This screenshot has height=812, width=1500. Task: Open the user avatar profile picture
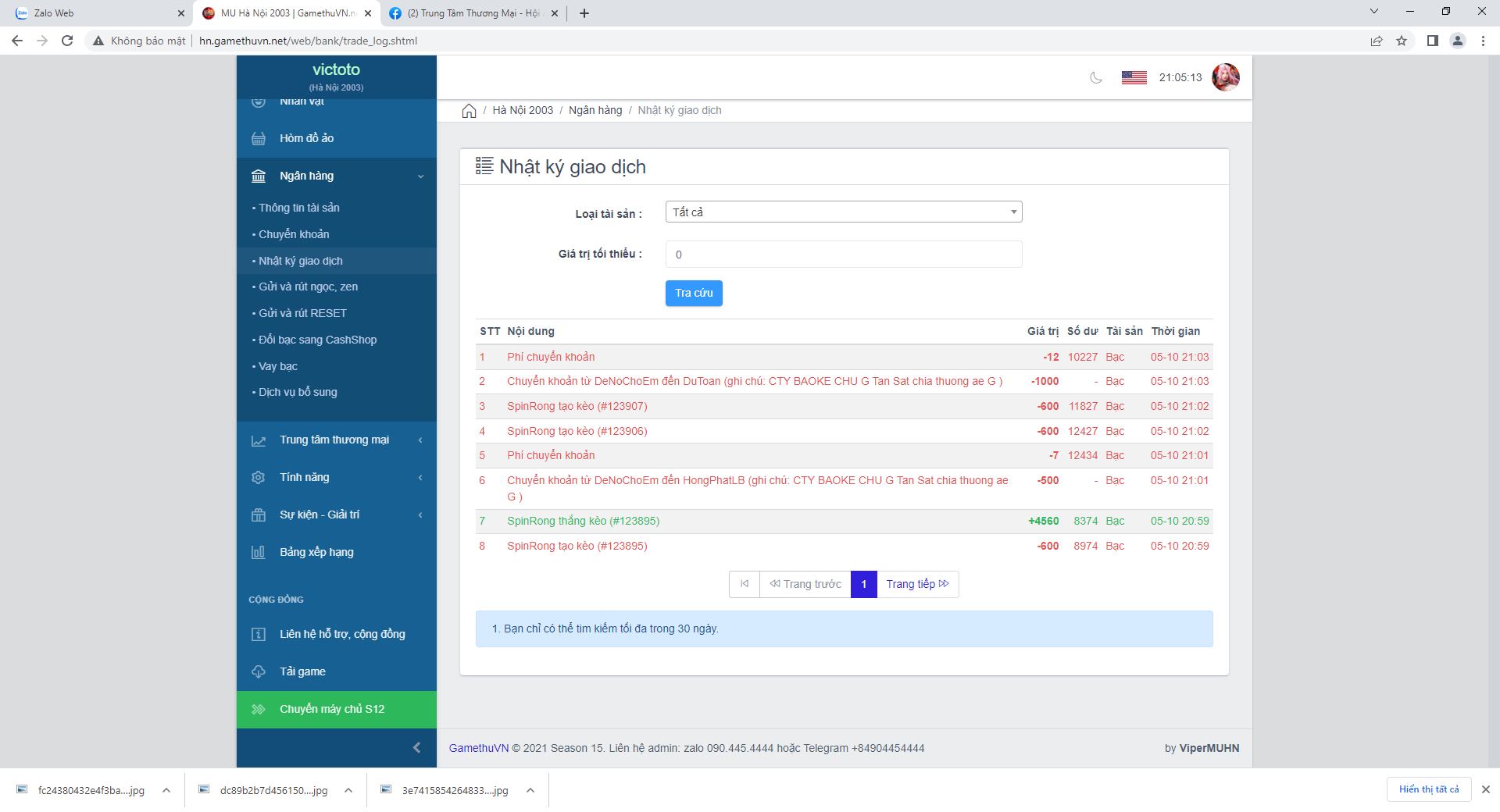(1225, 77)
